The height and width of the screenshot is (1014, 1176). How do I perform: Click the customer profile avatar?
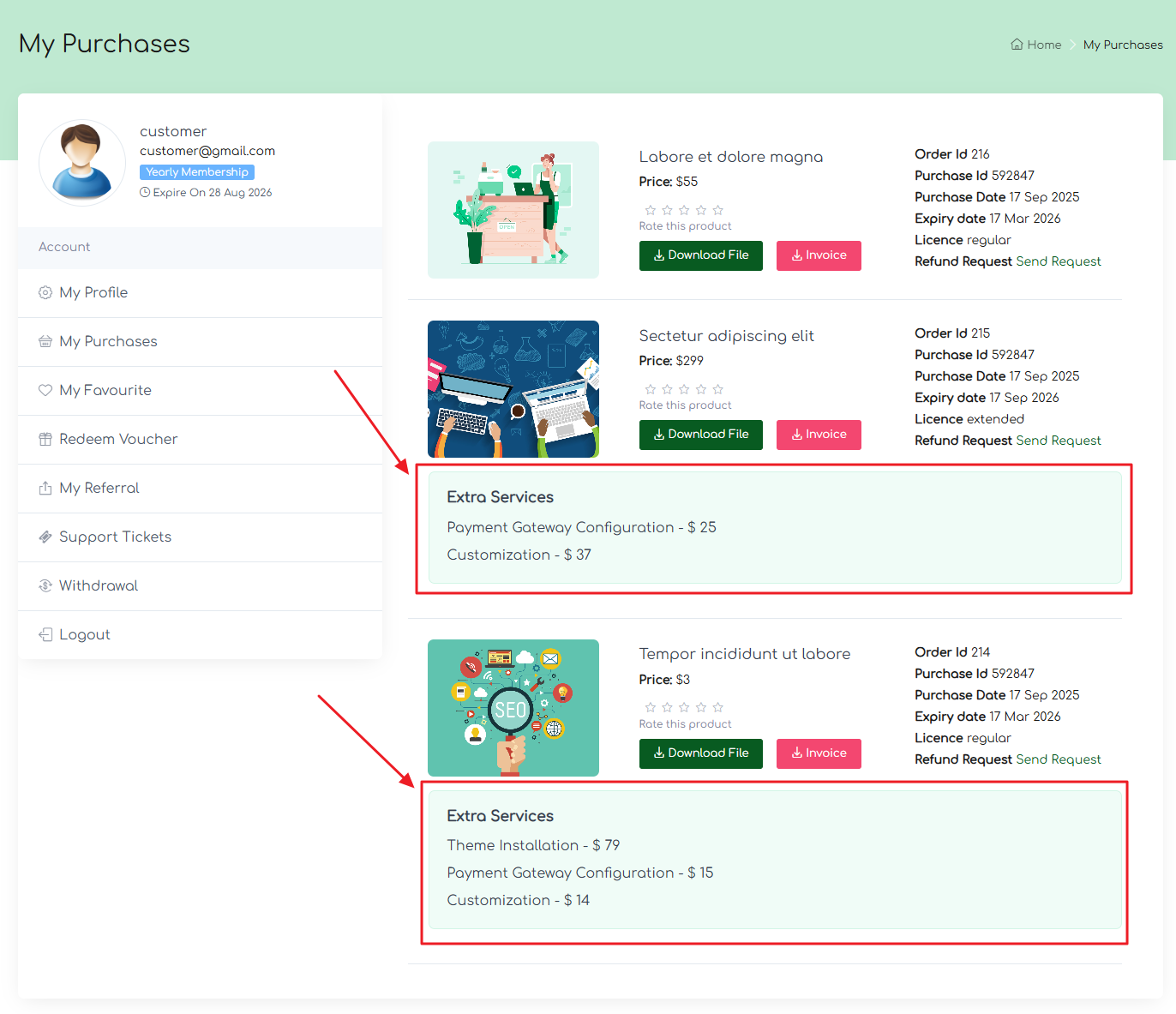point(82,163)
